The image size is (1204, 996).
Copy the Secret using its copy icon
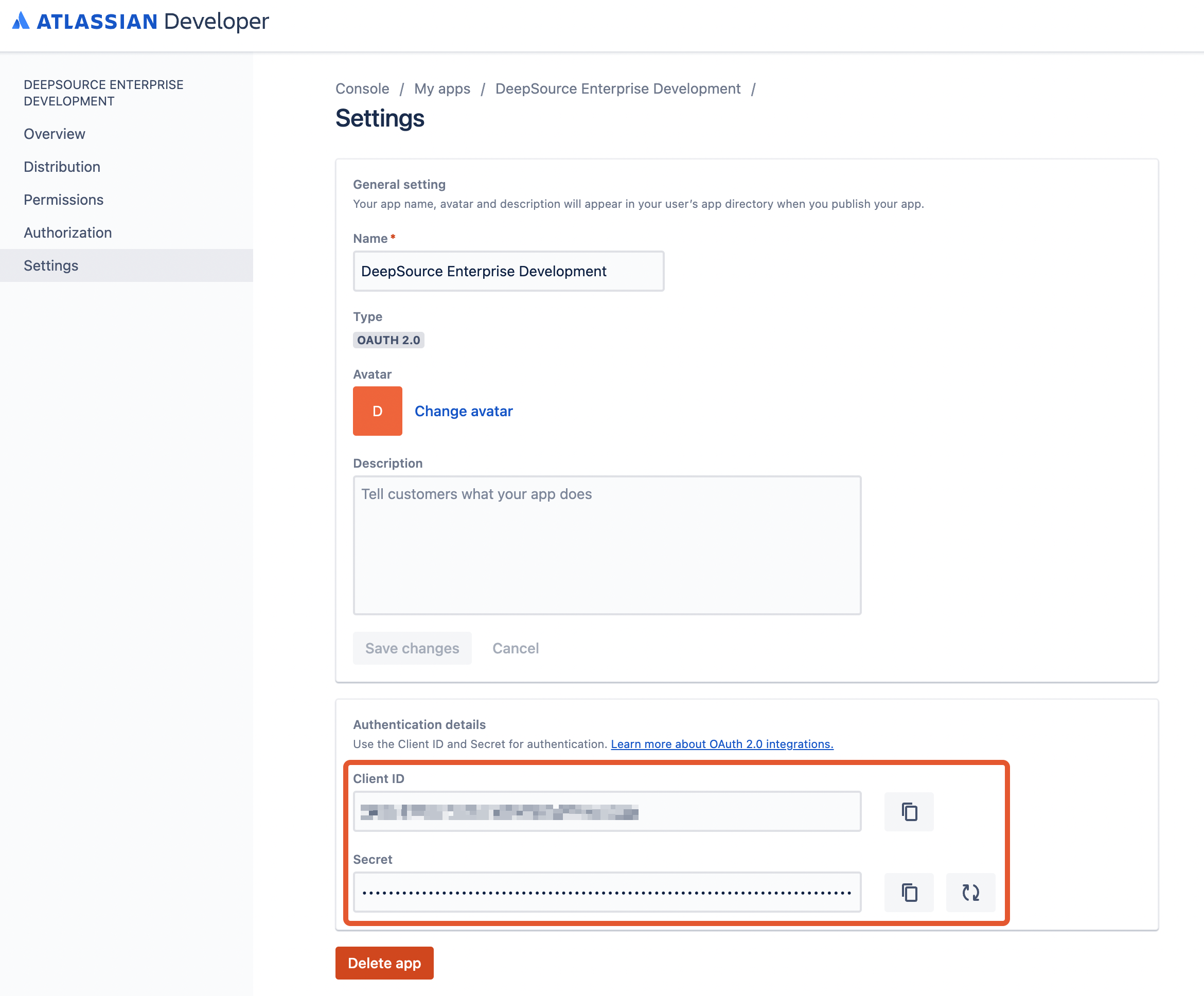[909, 892]
